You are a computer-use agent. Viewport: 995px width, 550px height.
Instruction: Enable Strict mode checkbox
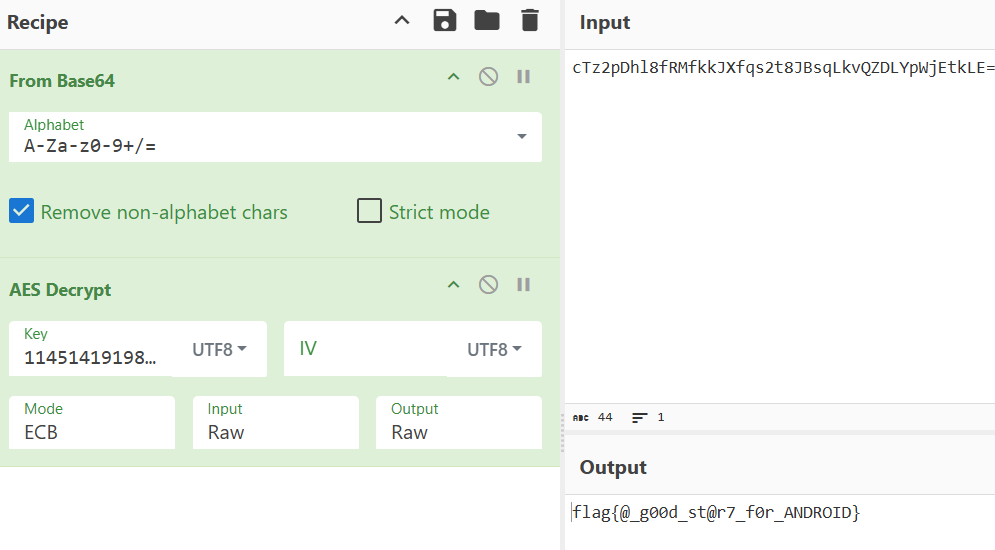[x=369, y=211]
